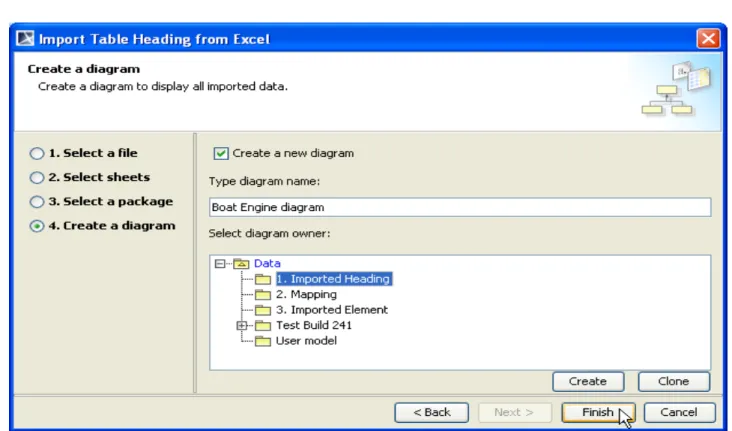Select step 4. Create a diagram
Screen dimensions: 732x431
coord(37,226)
